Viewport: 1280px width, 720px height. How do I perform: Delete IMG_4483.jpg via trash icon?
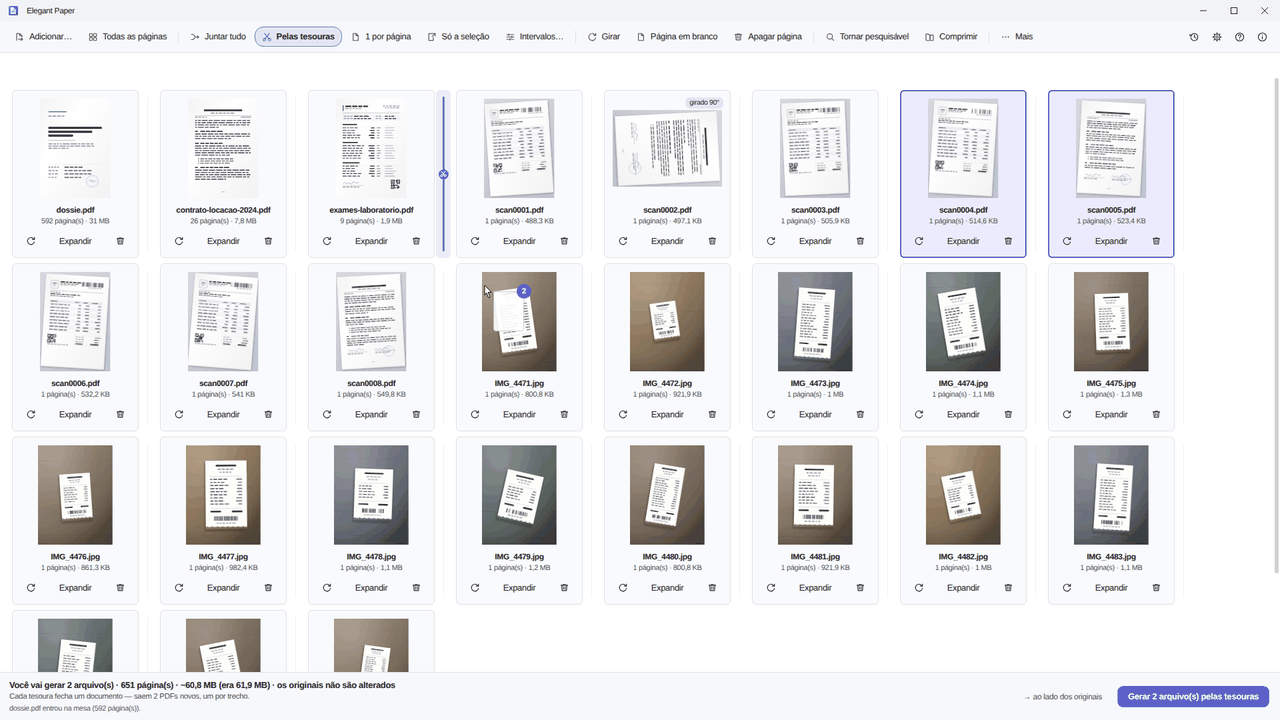coord(1156,588)
